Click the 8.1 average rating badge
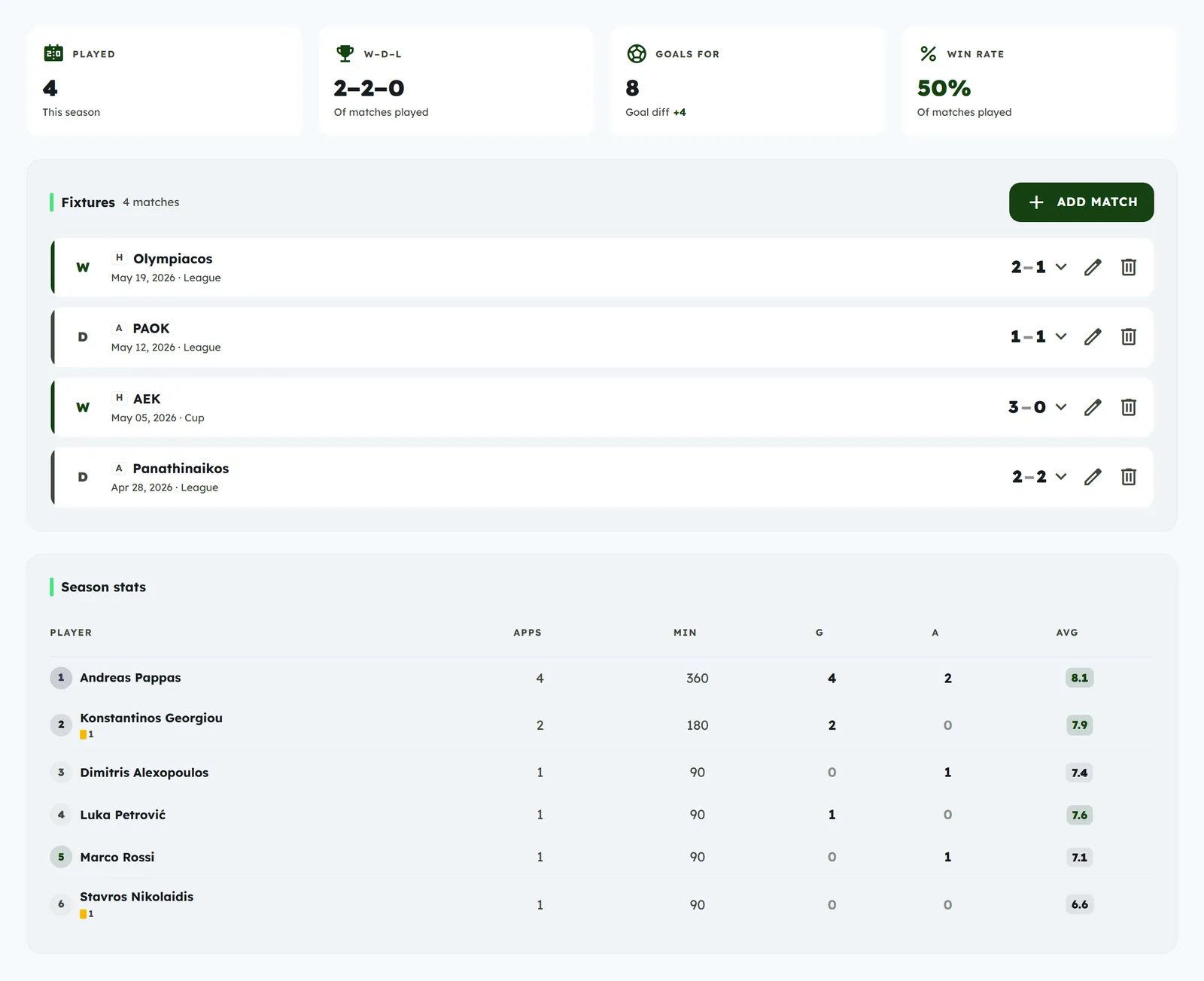 click(1080, 678)
